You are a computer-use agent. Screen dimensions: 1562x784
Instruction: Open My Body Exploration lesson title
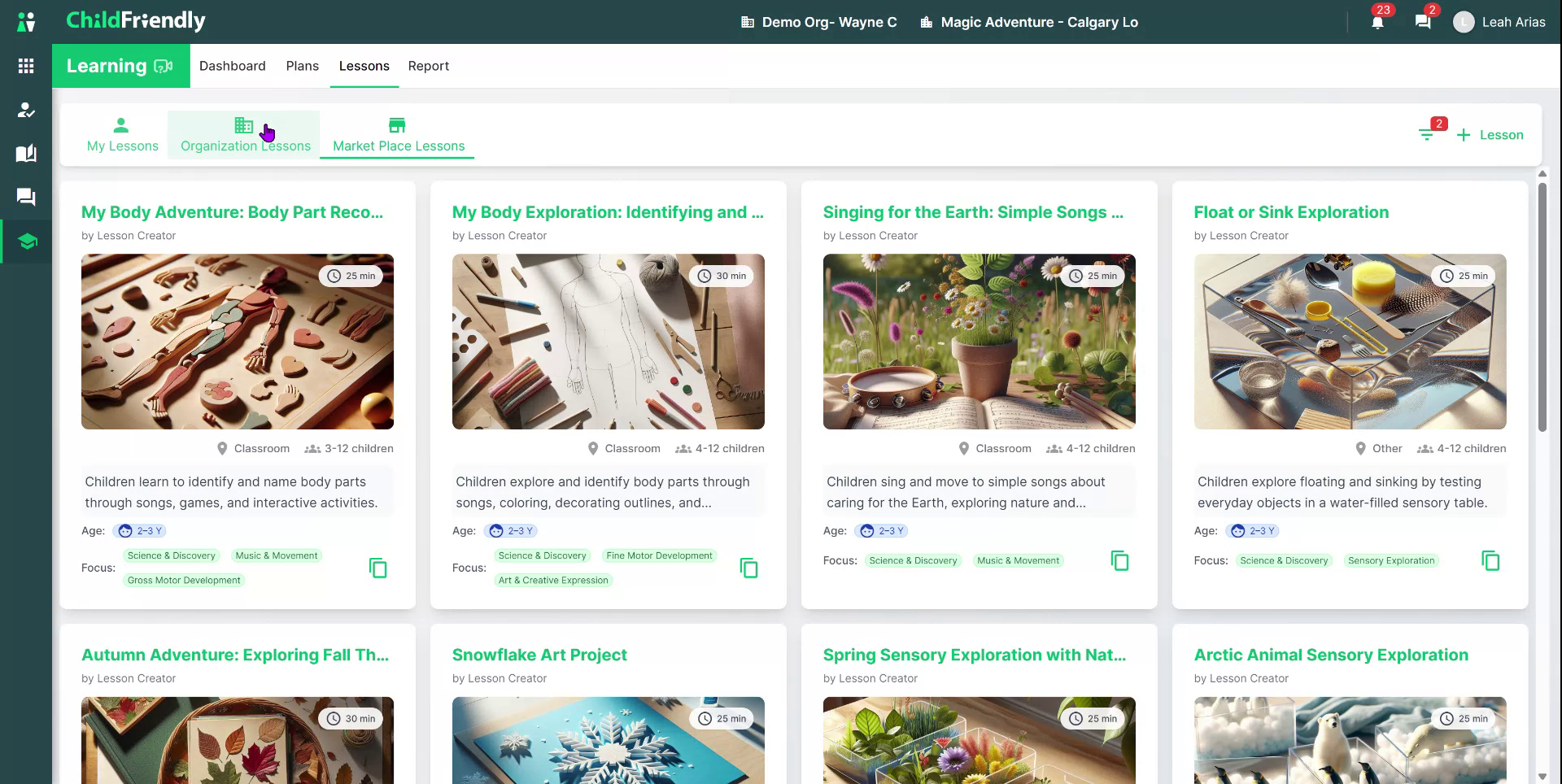point(608,212)
